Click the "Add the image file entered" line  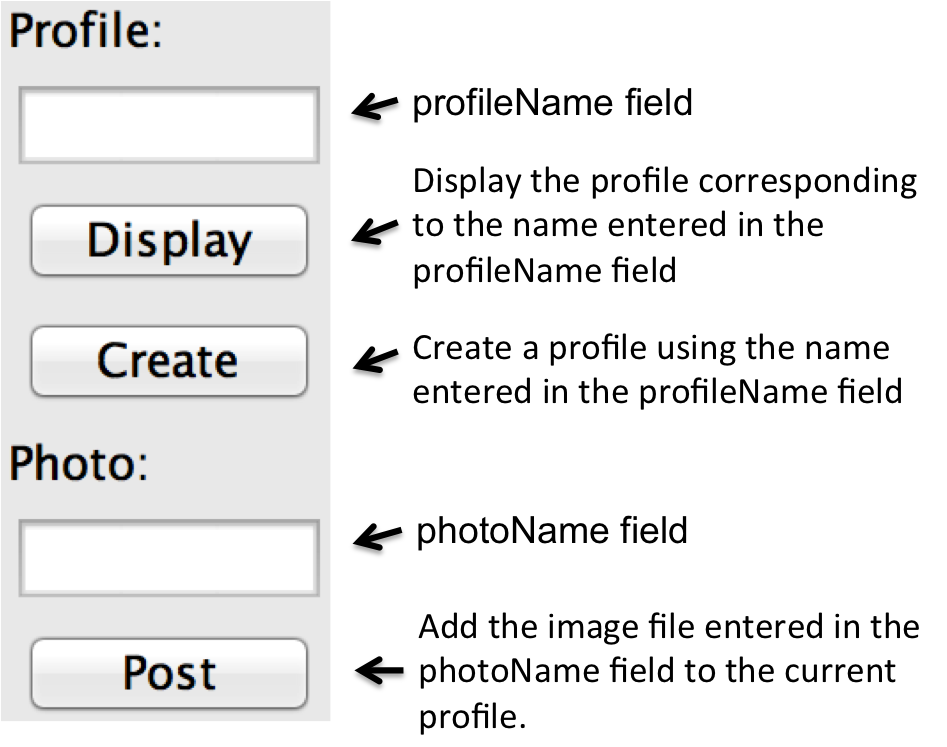(x=668, y=627)
